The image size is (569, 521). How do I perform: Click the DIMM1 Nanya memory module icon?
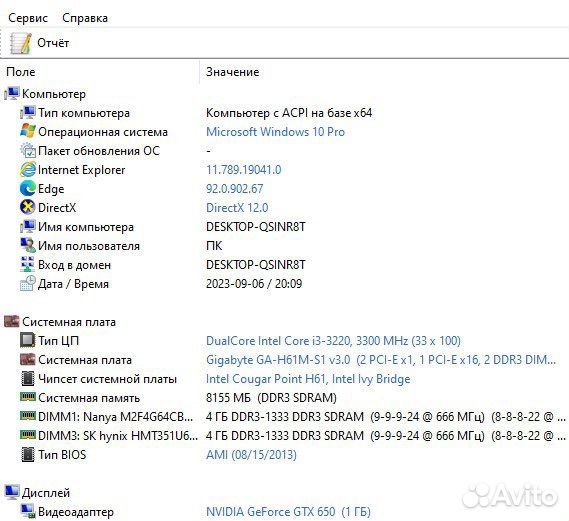click(x=28, y=416)
